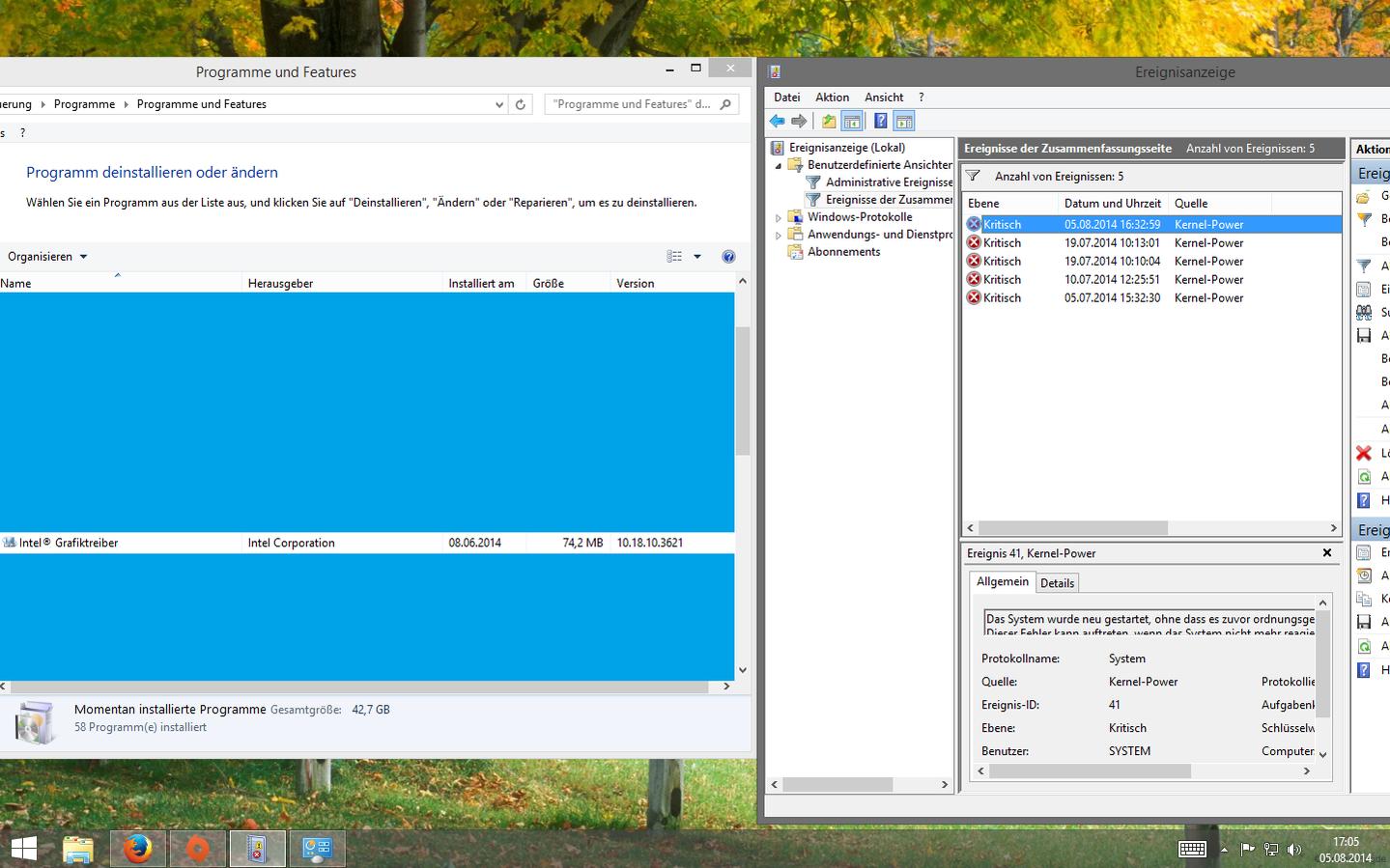
Task: Open the Windows Start button
Action: (x=24, y=849)
